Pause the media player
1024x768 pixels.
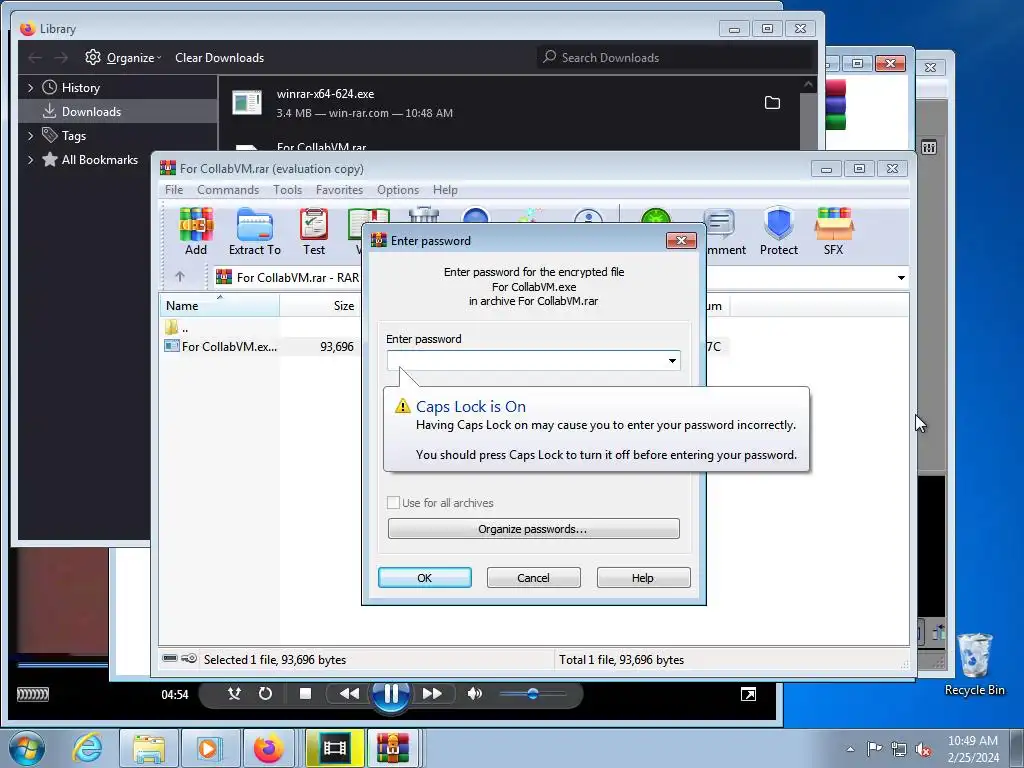coord(391,694)
